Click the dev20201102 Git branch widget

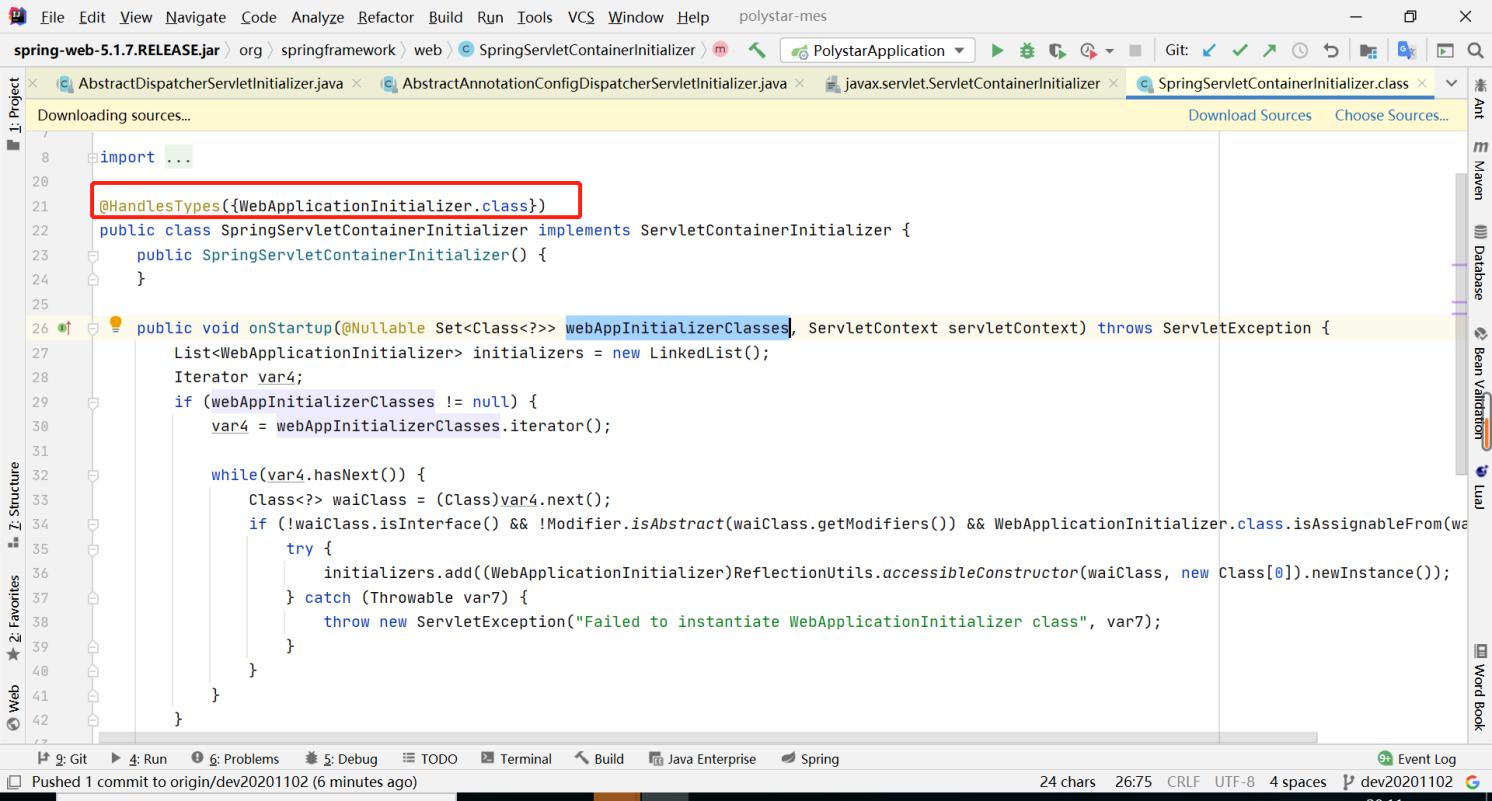(x=1398, y=782)
